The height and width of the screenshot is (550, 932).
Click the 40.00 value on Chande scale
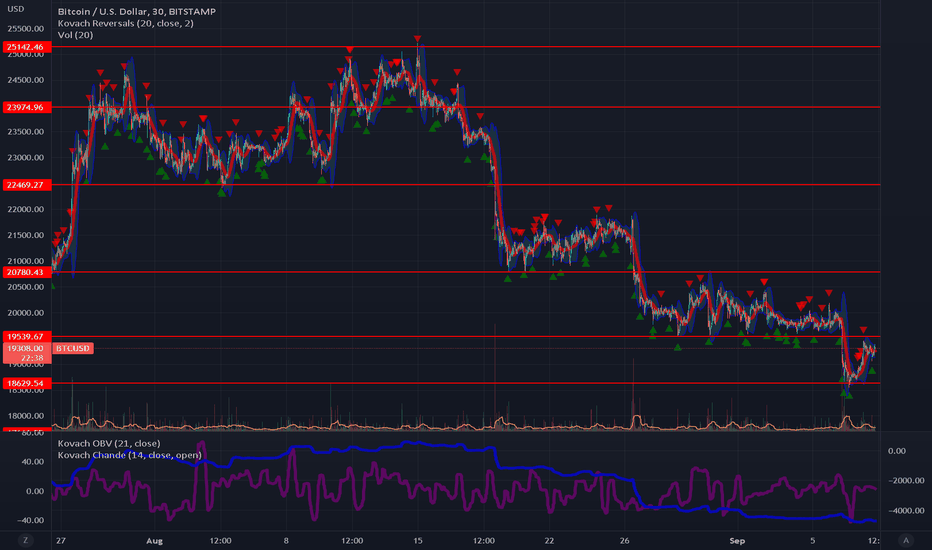(33, 461)
